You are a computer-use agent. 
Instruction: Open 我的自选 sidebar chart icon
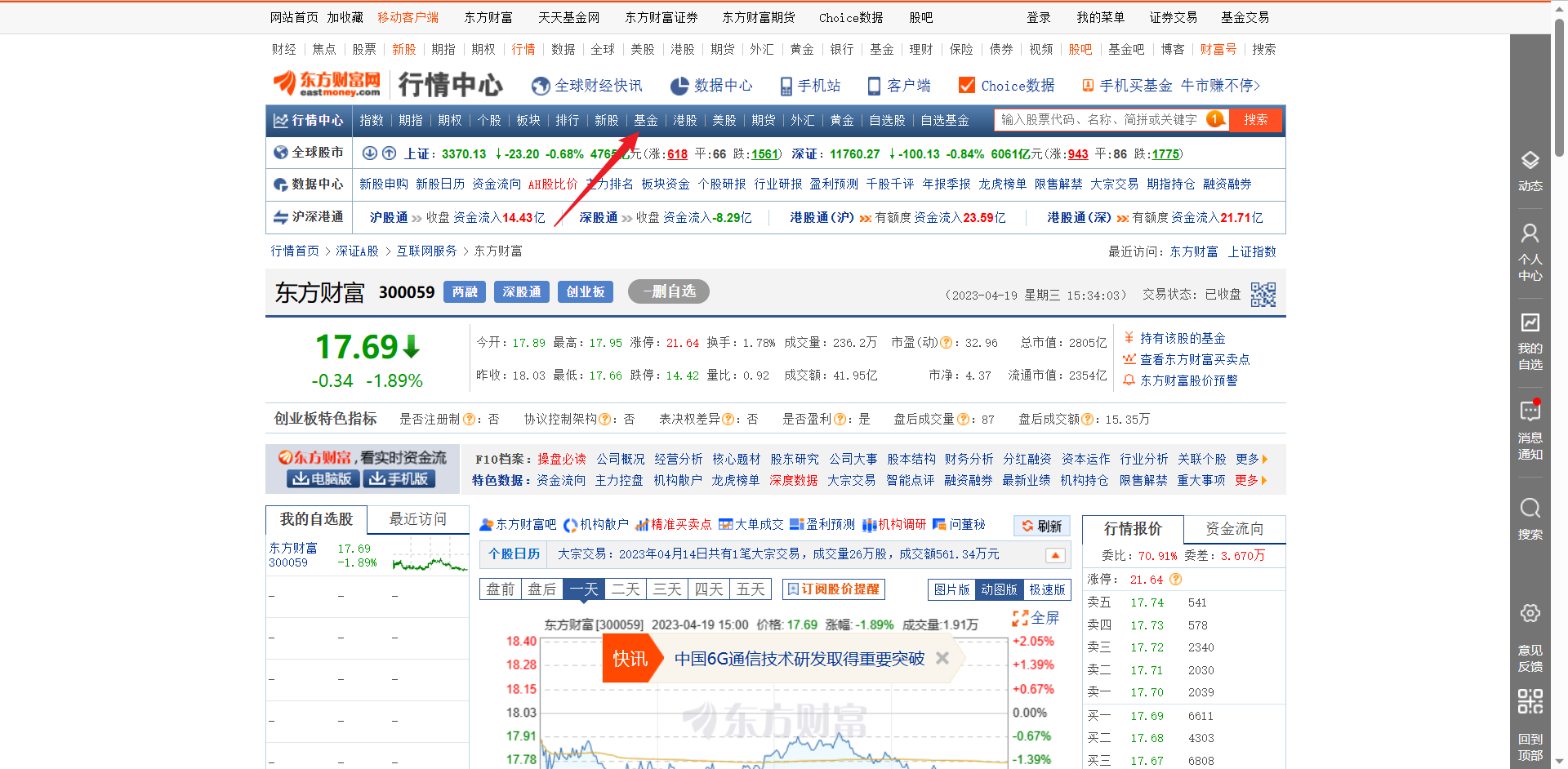tap(1530, 341)
